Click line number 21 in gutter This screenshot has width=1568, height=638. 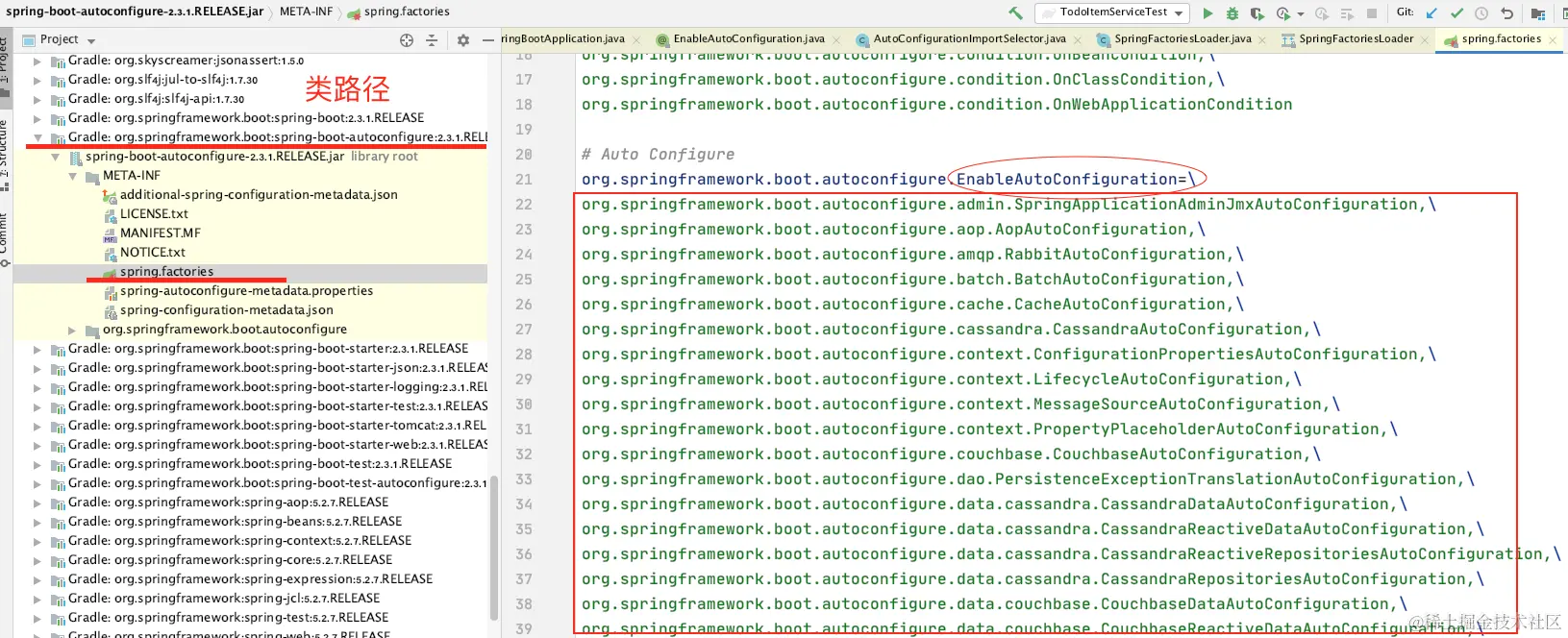pos(523,180)
